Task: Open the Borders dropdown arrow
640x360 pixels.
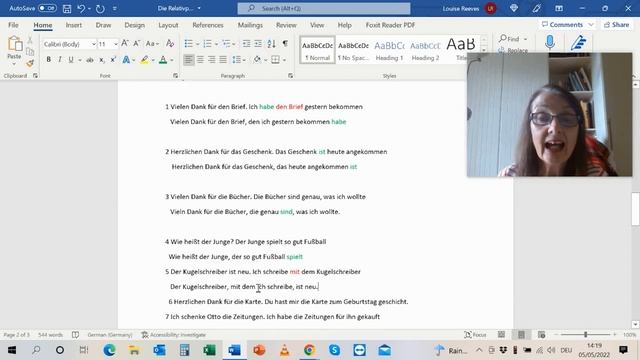Action: (x=284, y=60)
